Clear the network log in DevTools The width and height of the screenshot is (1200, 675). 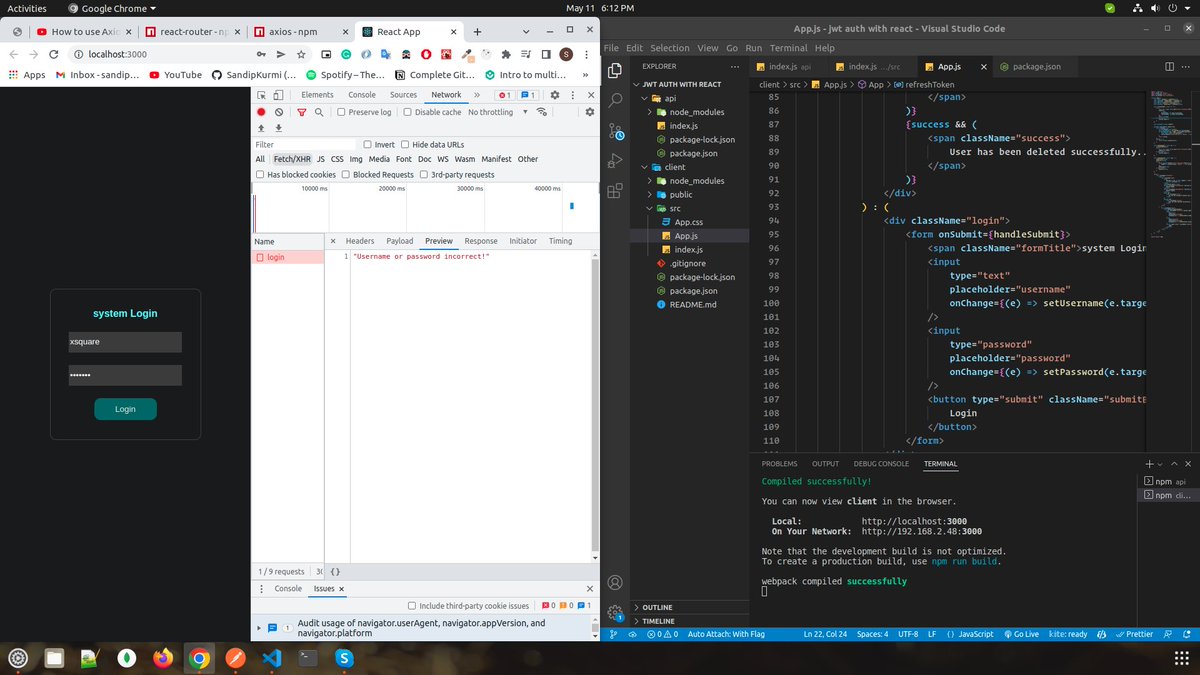pos(279,112)
